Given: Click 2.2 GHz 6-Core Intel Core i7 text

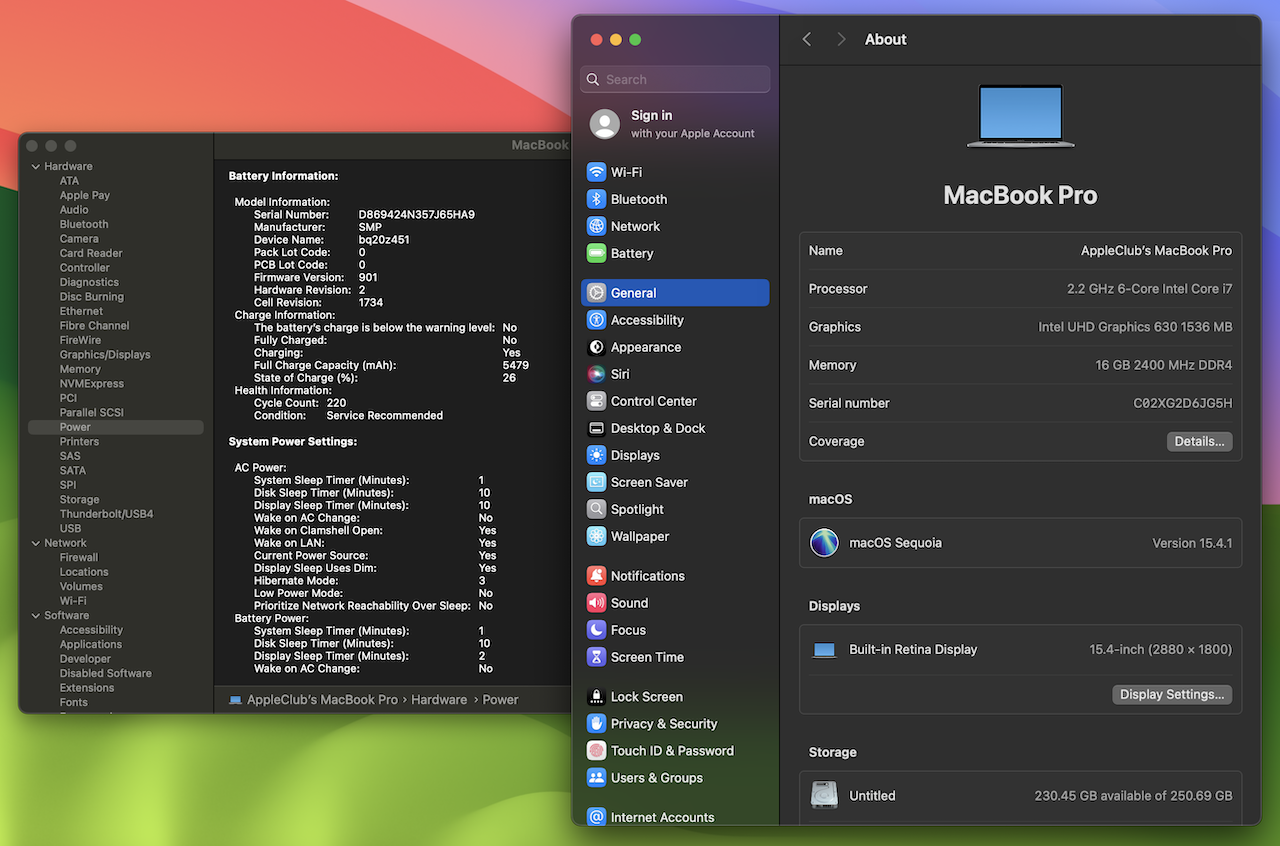Looking at the screenshot, I should [1150, 289].
